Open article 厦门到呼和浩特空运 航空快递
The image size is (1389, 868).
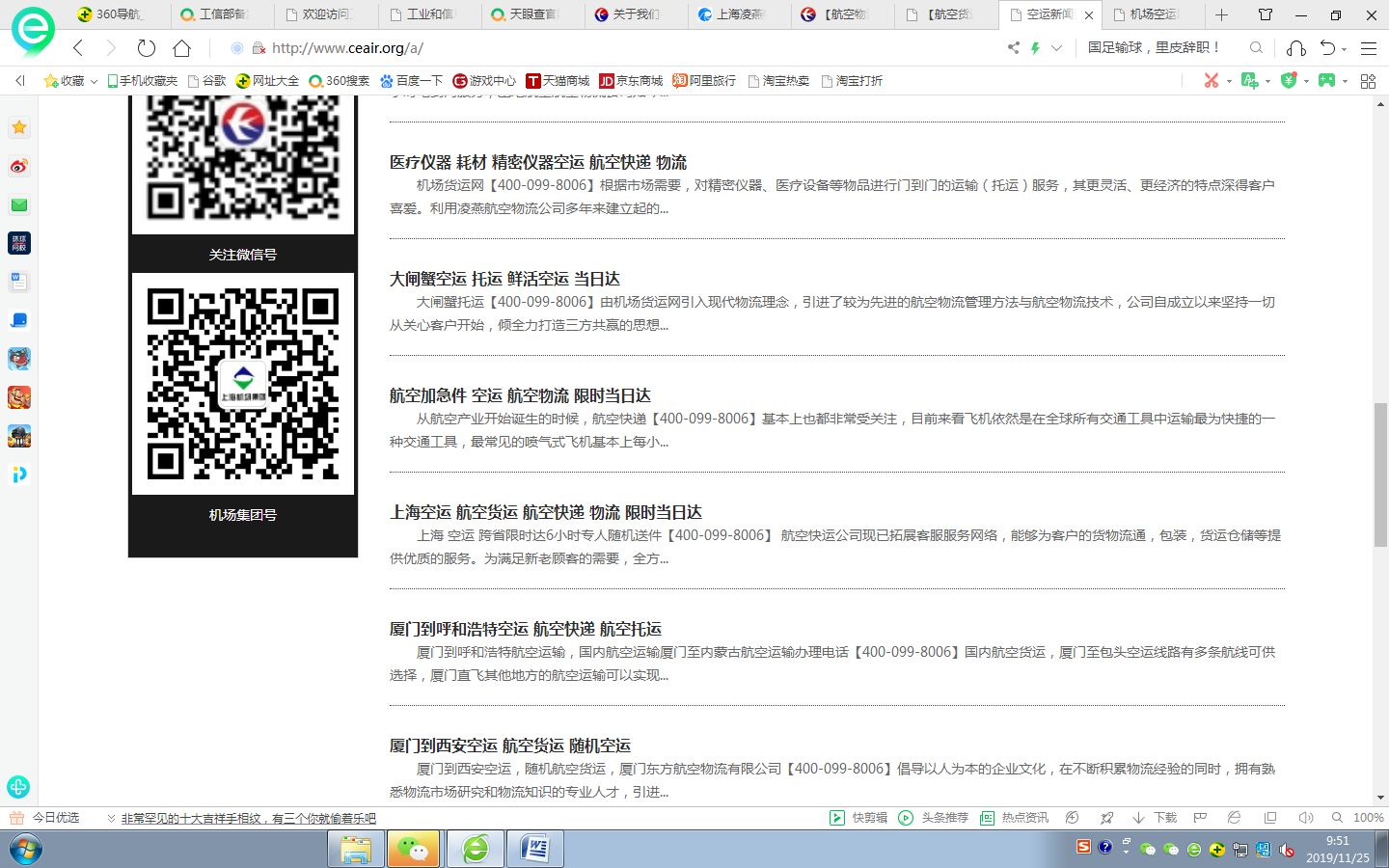pyautogui.click(x=526, y=629)
